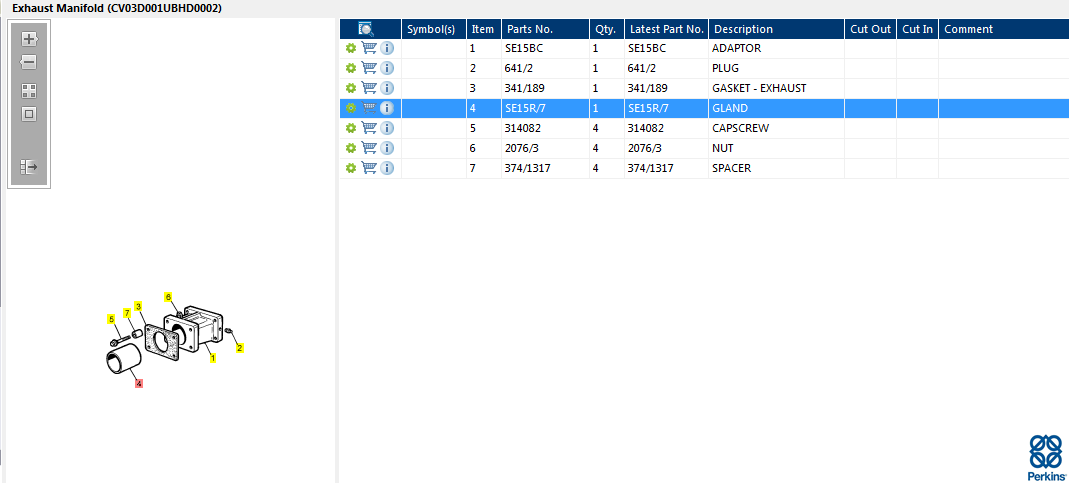The image size is (1069, 483).
Task: Click the ADAPTOR description cell
Action: tap(777, 48)
